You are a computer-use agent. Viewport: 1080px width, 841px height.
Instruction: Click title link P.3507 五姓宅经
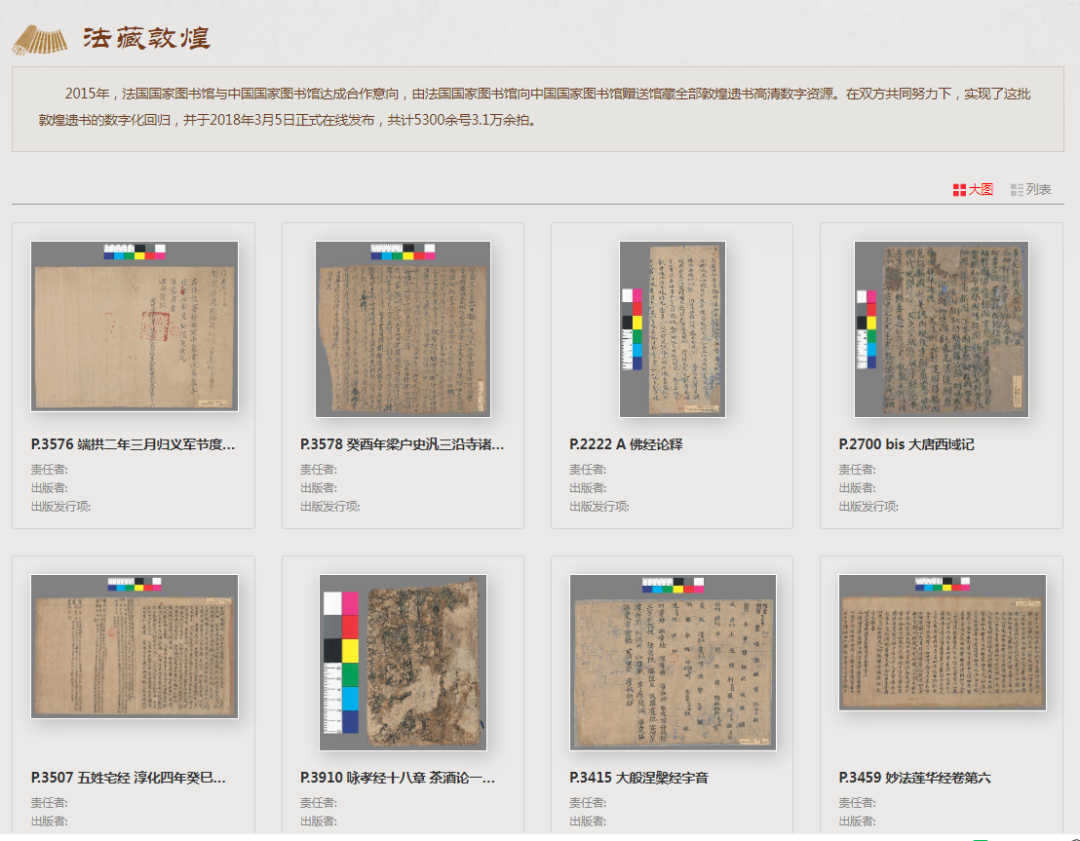(128, 777)
